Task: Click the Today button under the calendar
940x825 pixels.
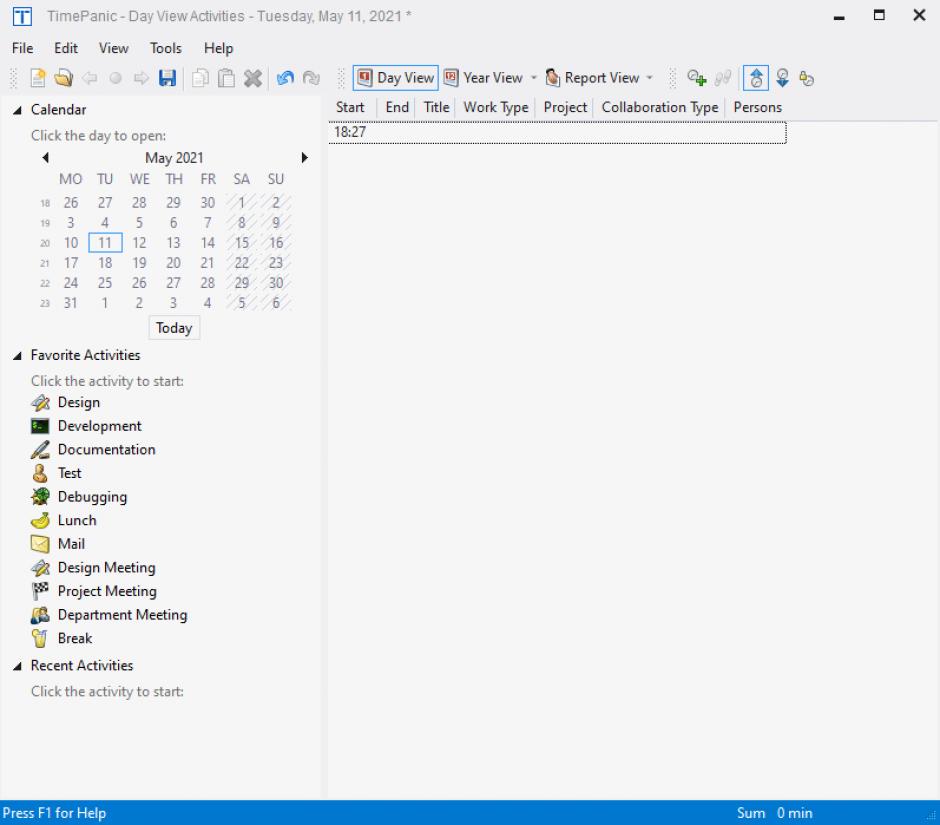Action: 174,328
